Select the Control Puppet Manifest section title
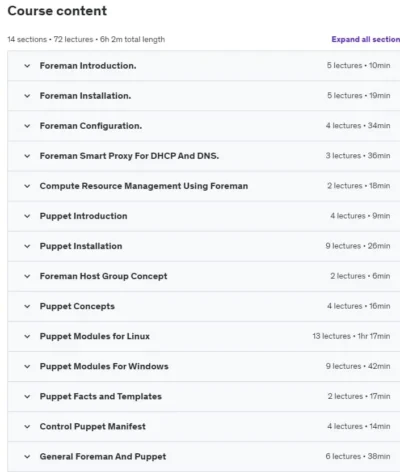This screenshot has height=472, width=400. coord(93,426)
